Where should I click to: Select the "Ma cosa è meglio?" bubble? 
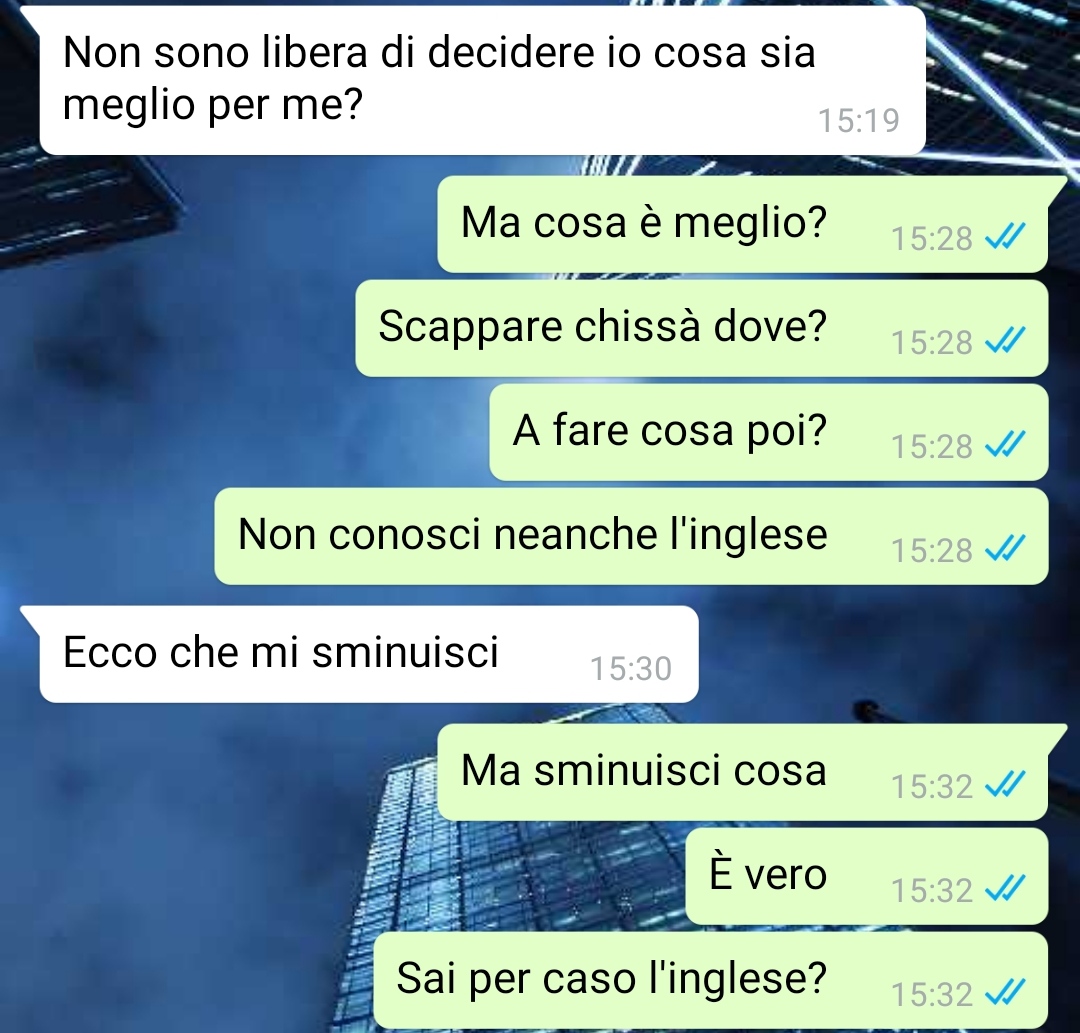[743, 224]
